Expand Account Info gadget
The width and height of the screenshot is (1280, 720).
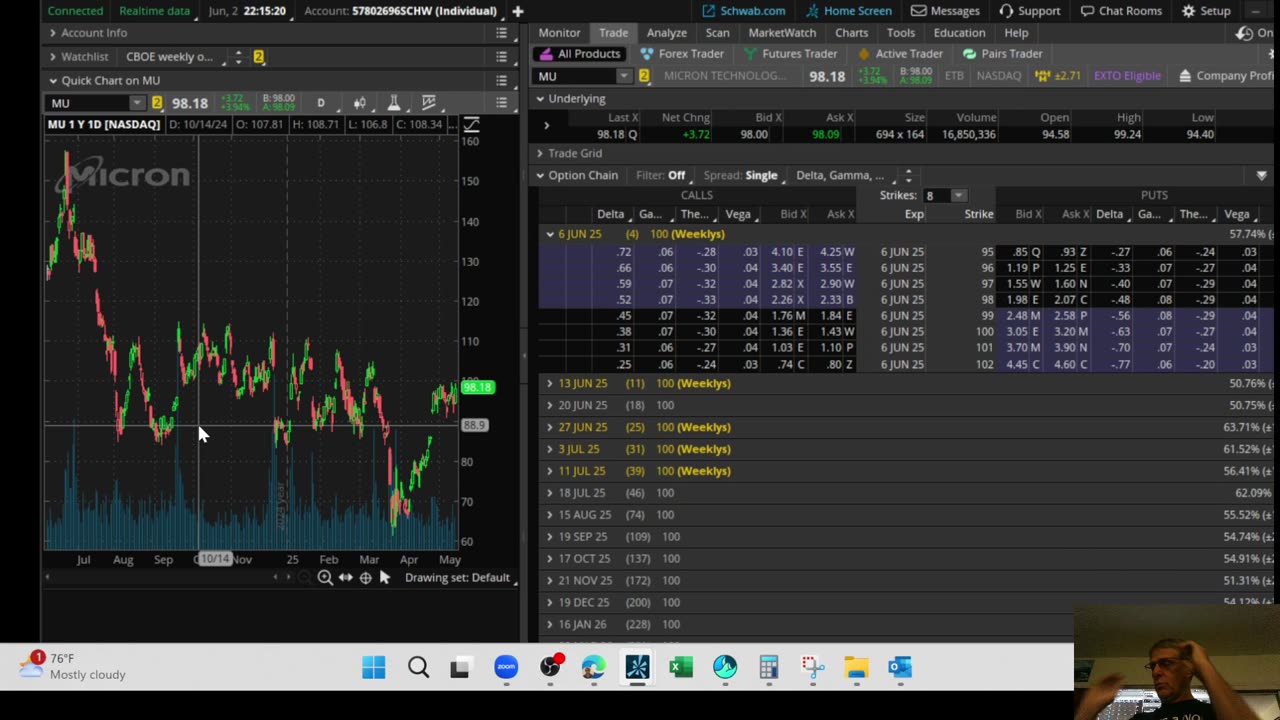tap(53, 33)
